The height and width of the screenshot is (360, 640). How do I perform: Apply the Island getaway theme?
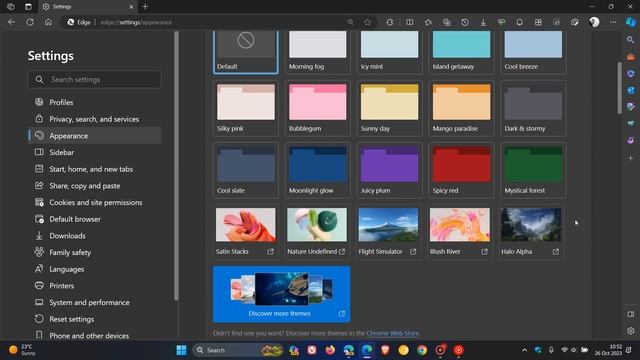click(x=461, y=52)
